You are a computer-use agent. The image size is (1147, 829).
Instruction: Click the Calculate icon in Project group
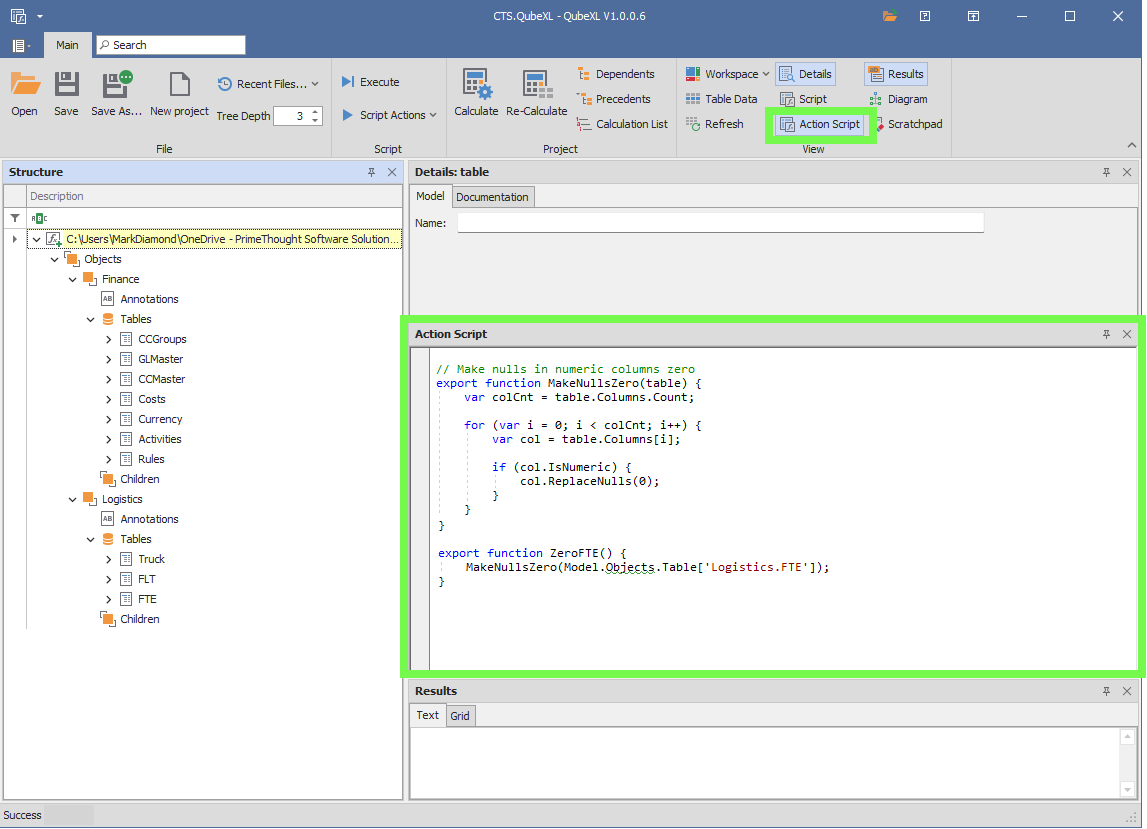coord(476,93)
